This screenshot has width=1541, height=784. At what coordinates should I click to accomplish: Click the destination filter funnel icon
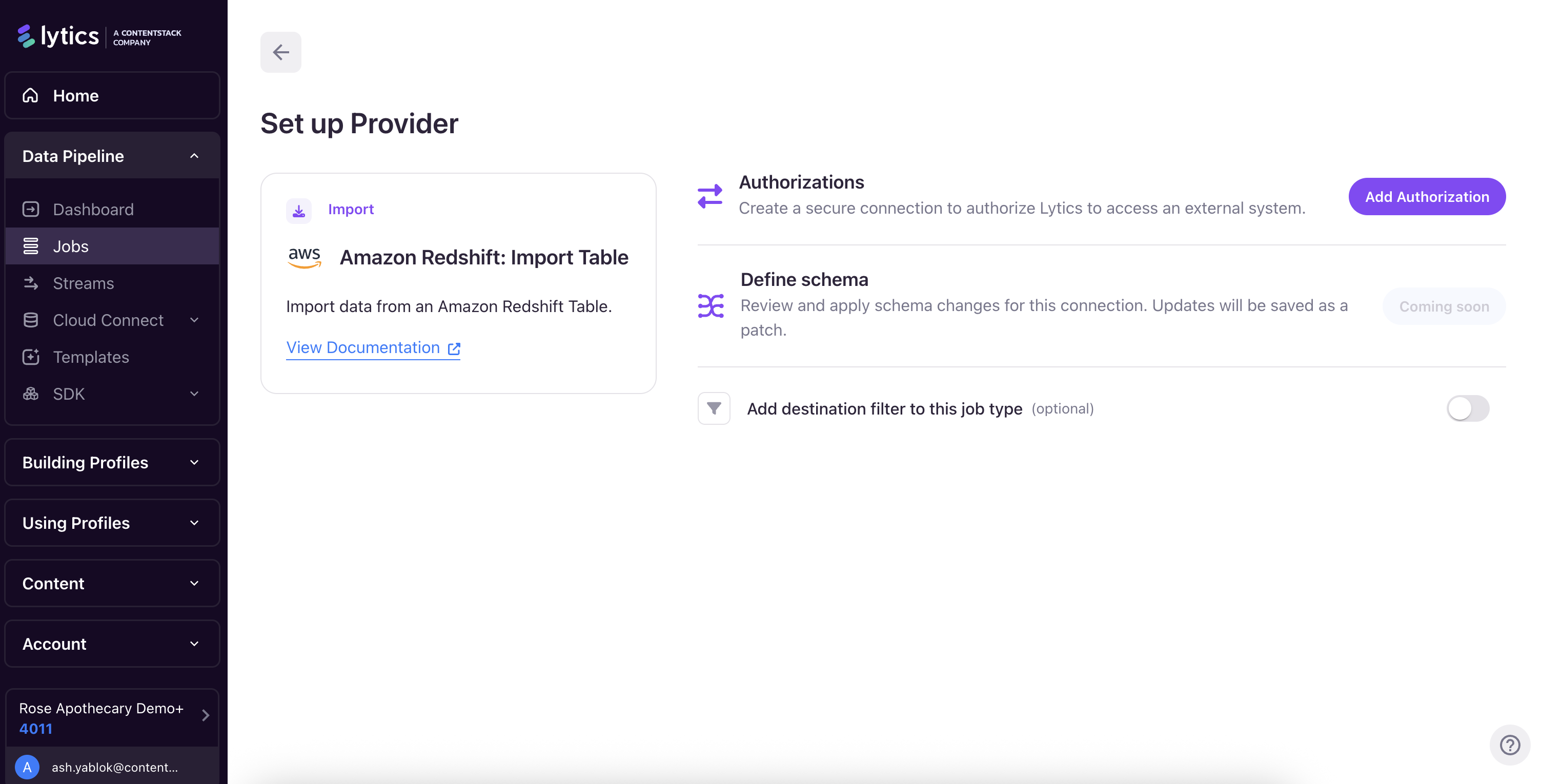[x=714, y=408]
